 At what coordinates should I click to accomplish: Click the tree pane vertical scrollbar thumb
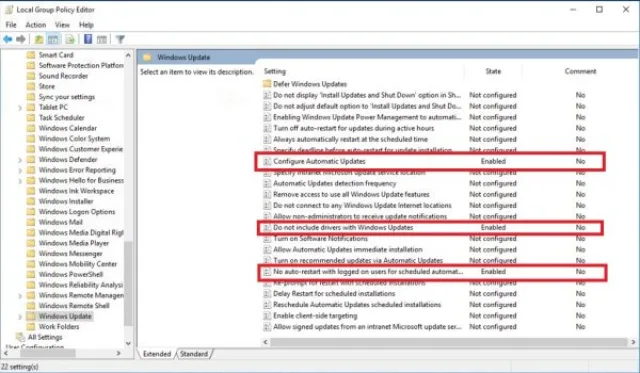pos(128,283)
